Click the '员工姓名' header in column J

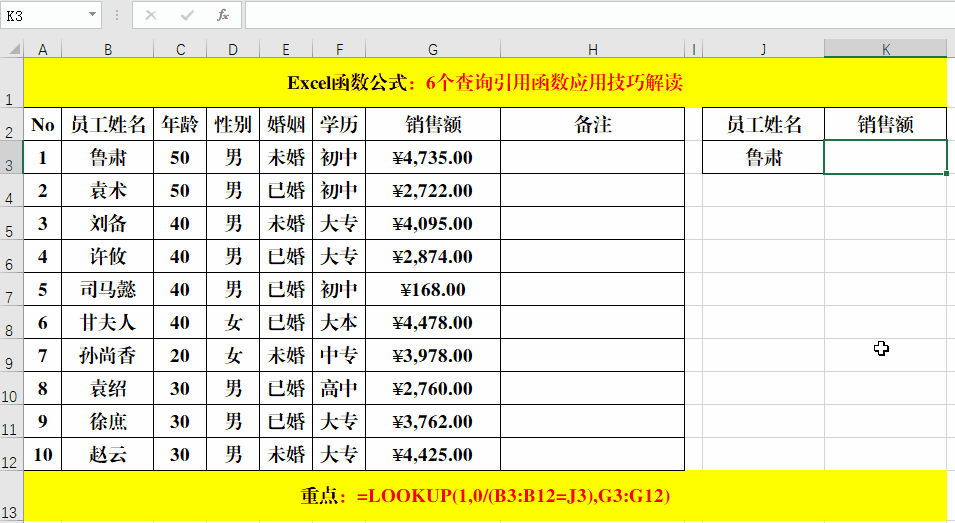coord(764,124)
